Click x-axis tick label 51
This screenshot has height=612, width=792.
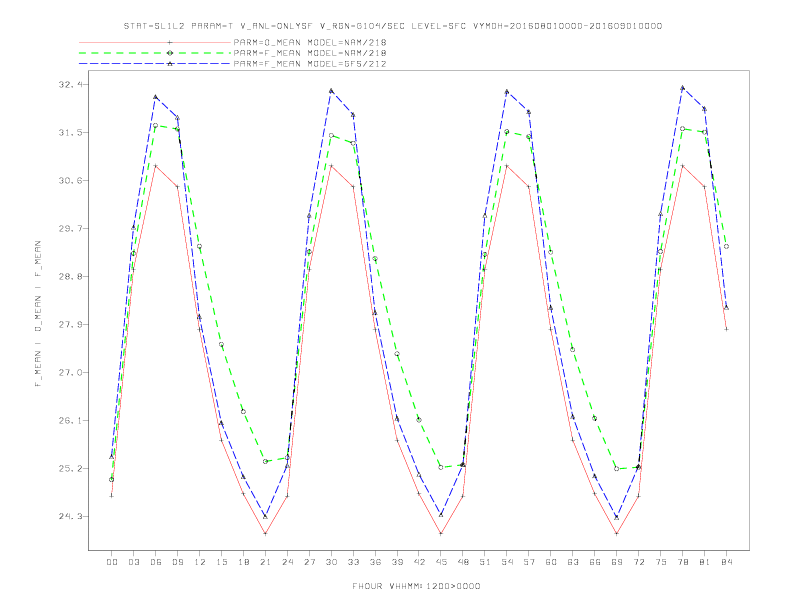(x=485, y=562)
